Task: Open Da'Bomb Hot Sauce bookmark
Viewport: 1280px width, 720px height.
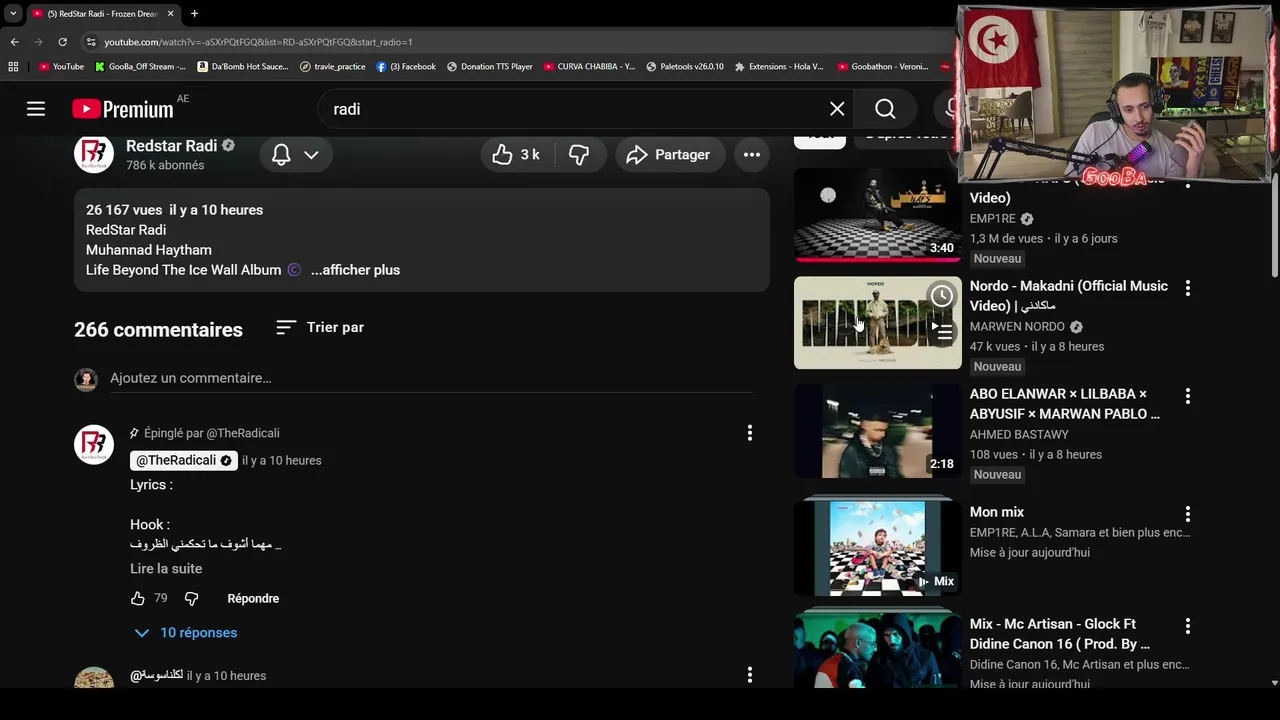Action: (x=243, y=67)
